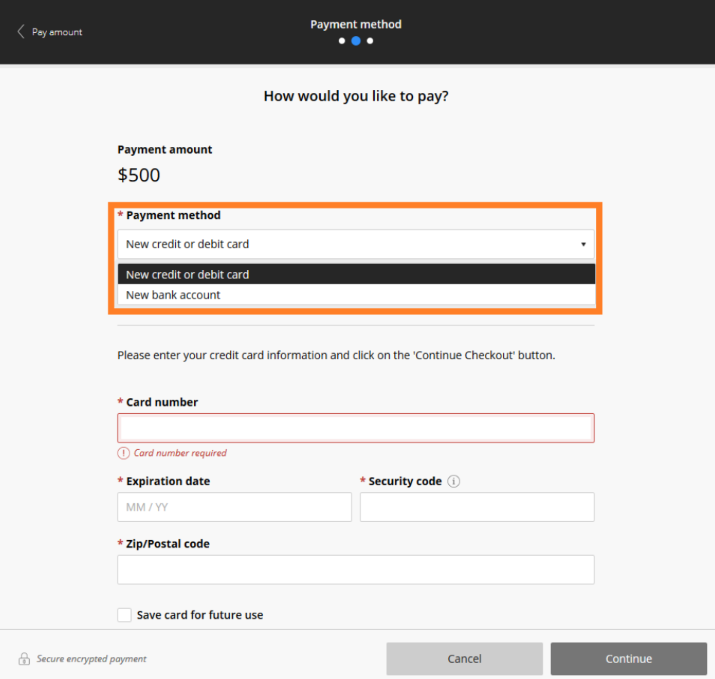Select the third step progress dot
The image size is (715, 679).
click(x=370, y=41)
